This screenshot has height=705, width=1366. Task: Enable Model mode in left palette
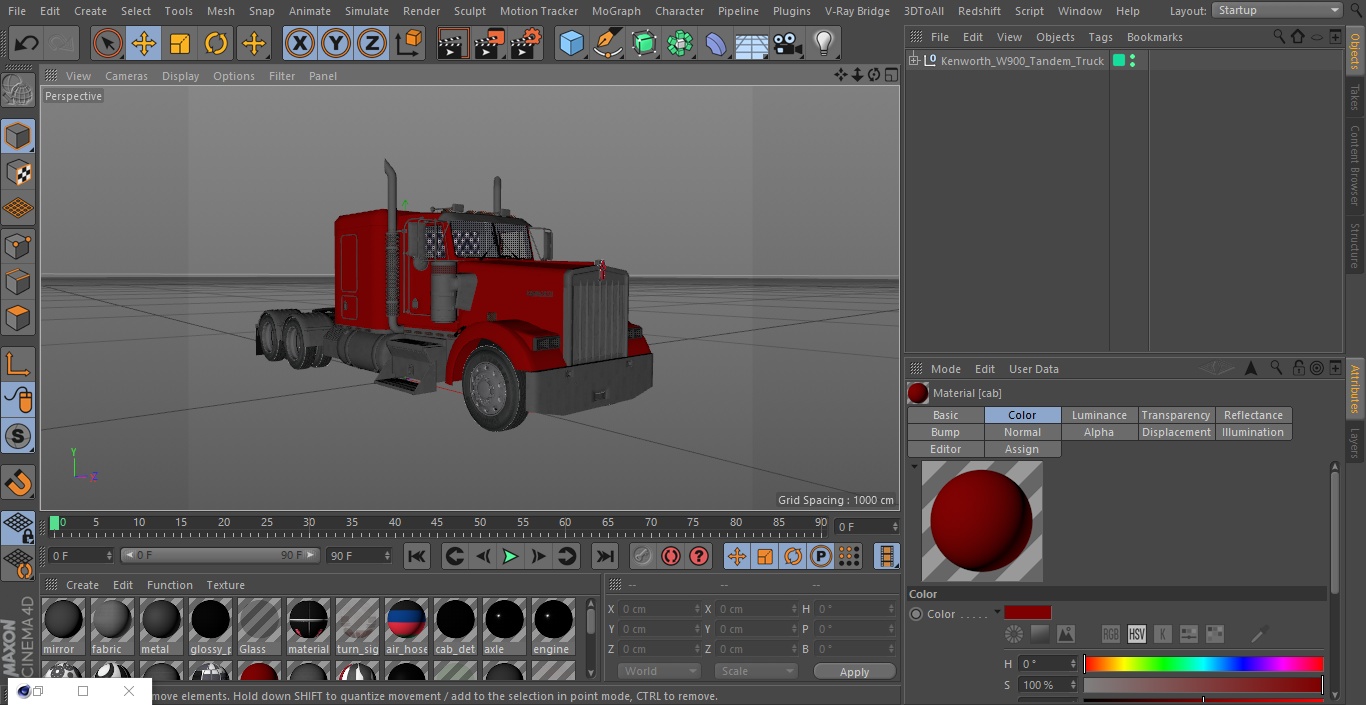(18, 136)
